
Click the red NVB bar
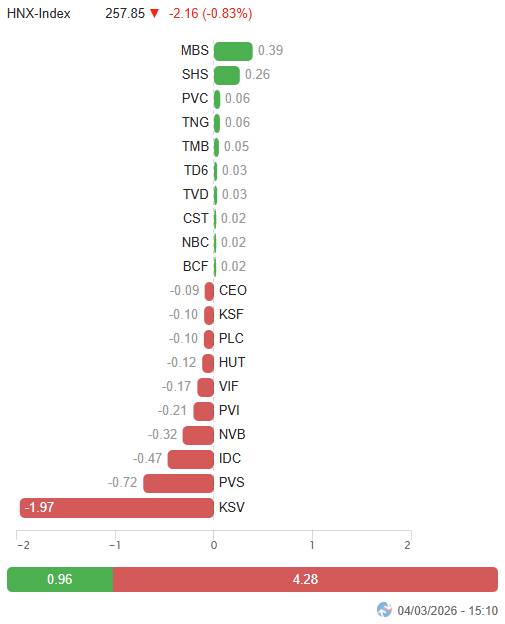click(x=198, y=435)
